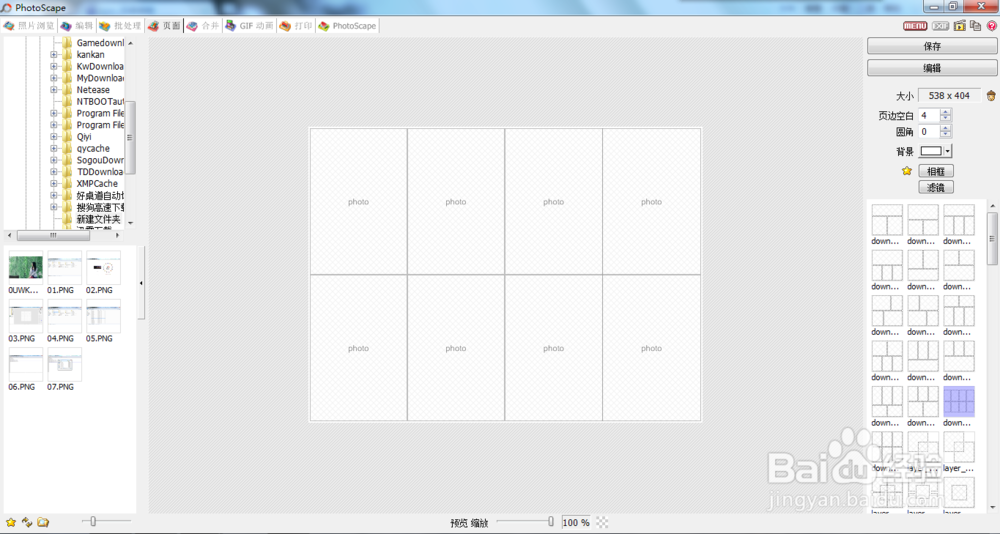Viewport: 1000px width, 534px height.
Task: Open the 打印 print tab
Action: click(296, 26)
